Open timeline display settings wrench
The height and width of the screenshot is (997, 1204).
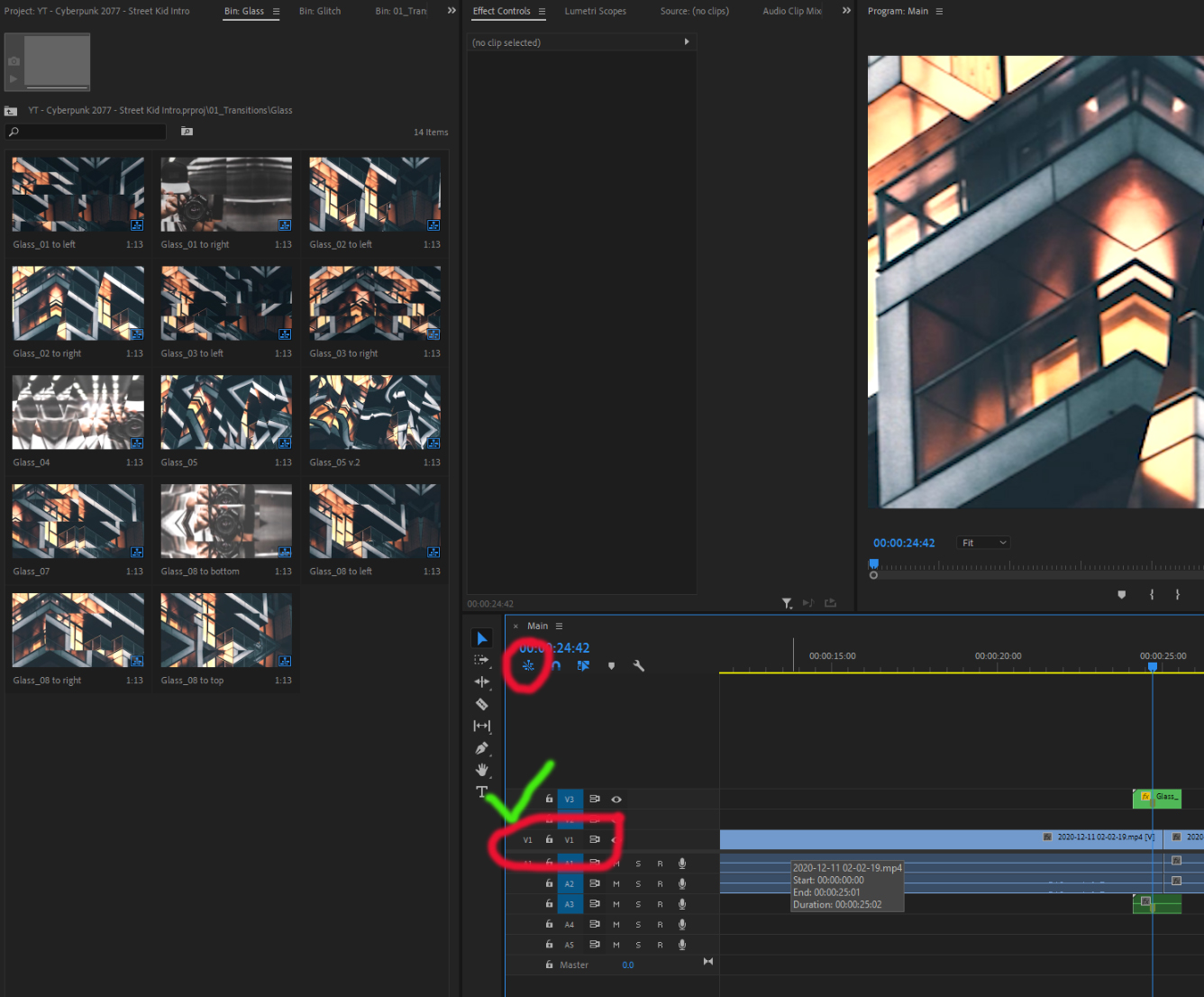(x=639, y=666)
